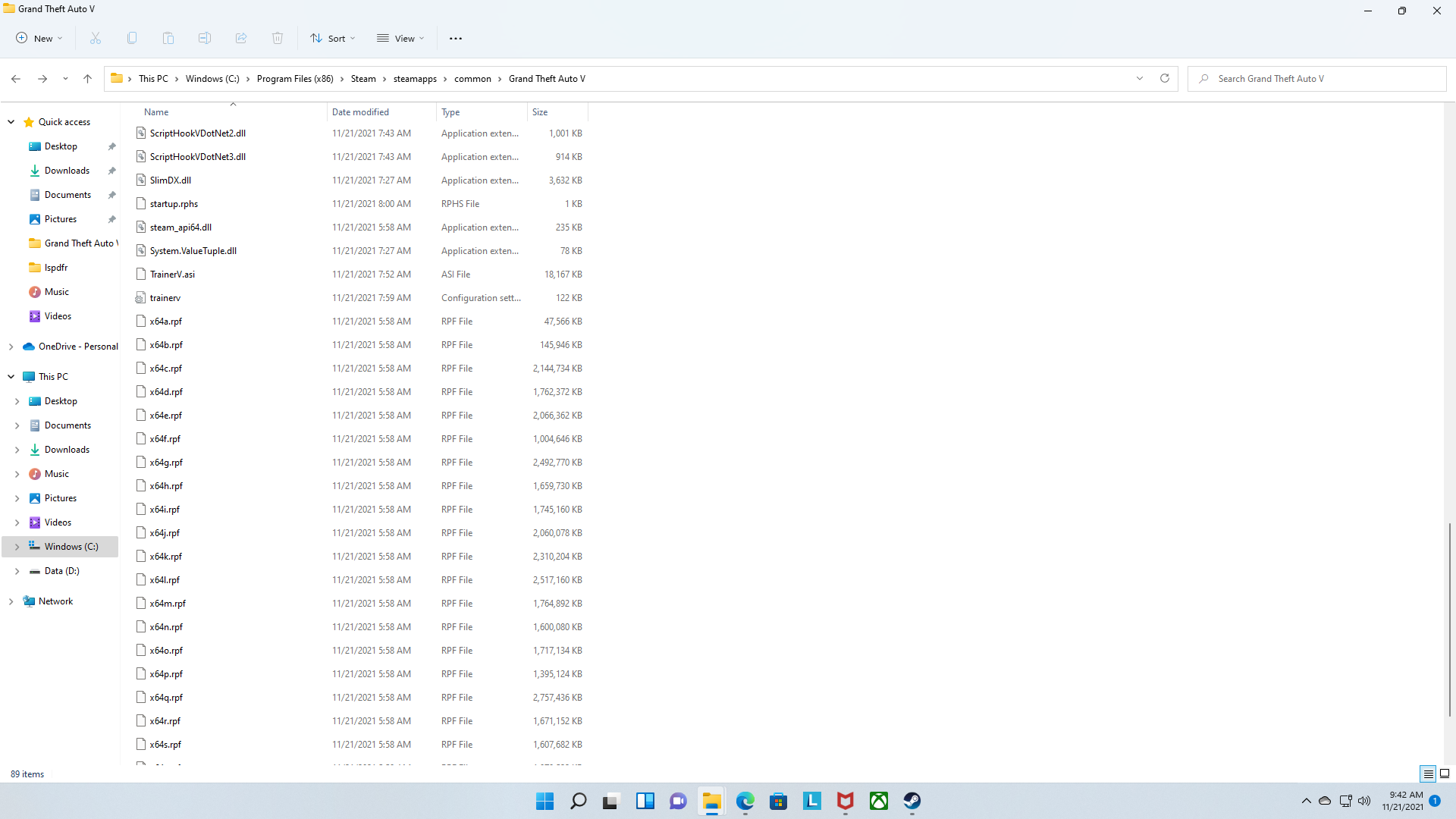The width and height of the screenshot is (1456, 819).
Task: Refresh the current folder view
Action: coord(1165,78)
